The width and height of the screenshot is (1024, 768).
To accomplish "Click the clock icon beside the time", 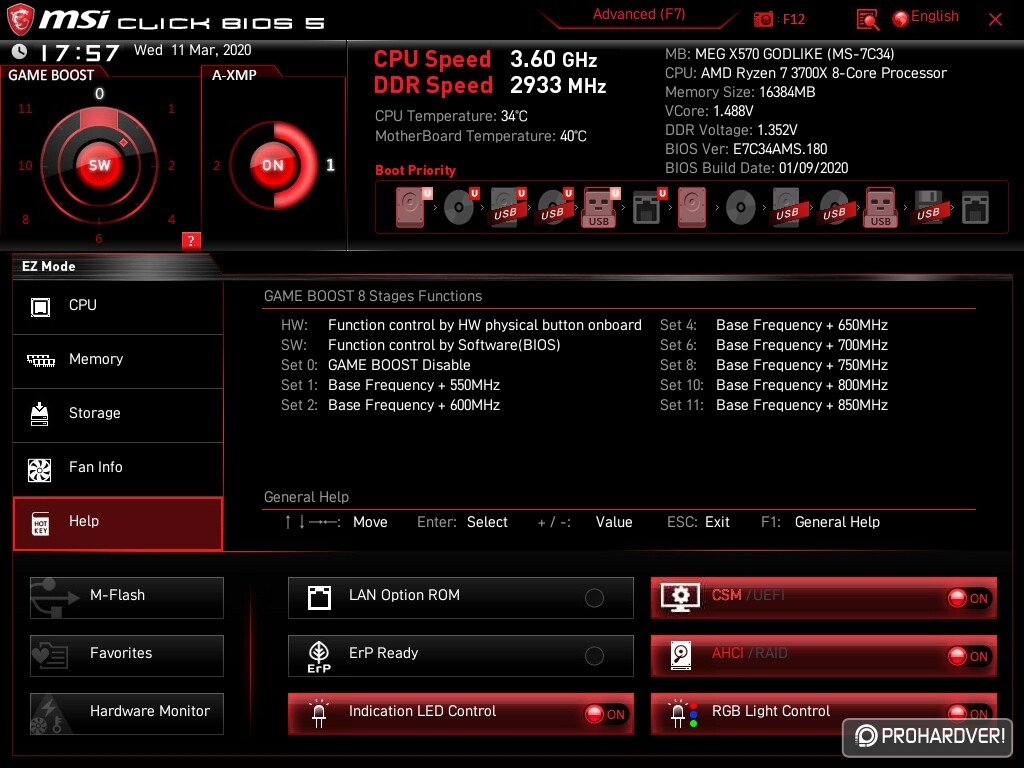I will [x=20, y=51].
